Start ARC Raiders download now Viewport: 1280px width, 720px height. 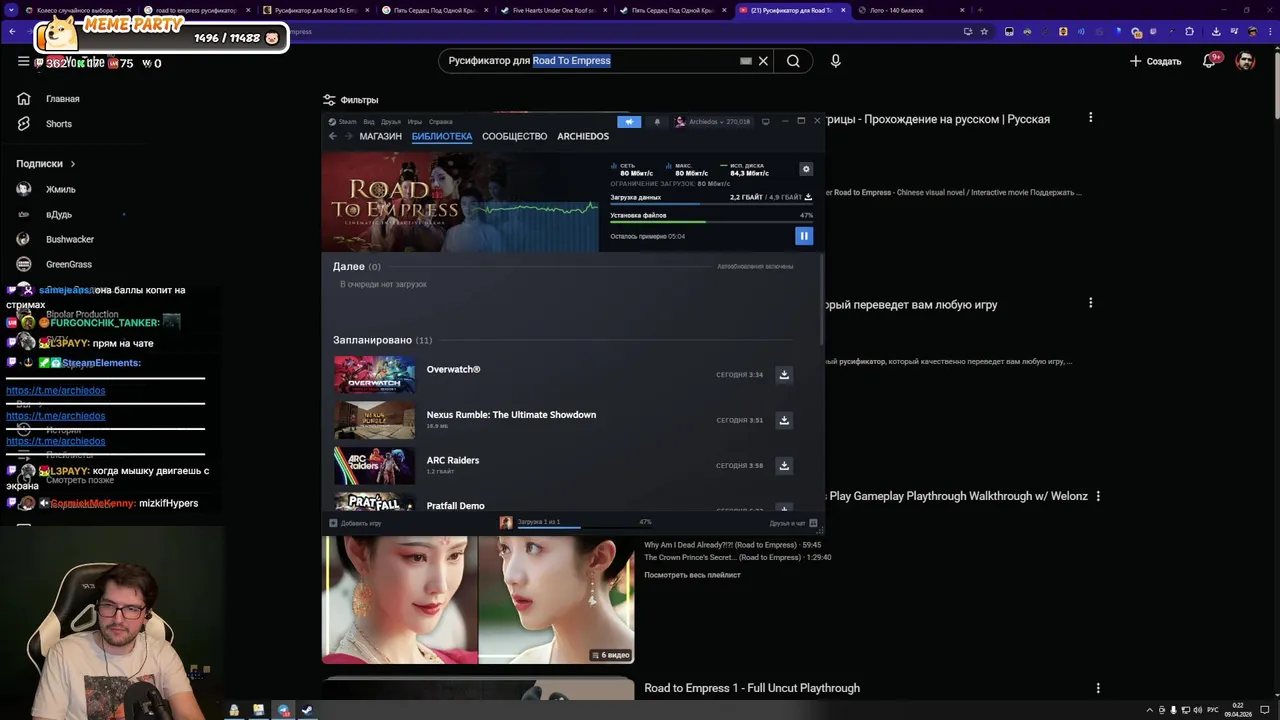tap(784, 465)
